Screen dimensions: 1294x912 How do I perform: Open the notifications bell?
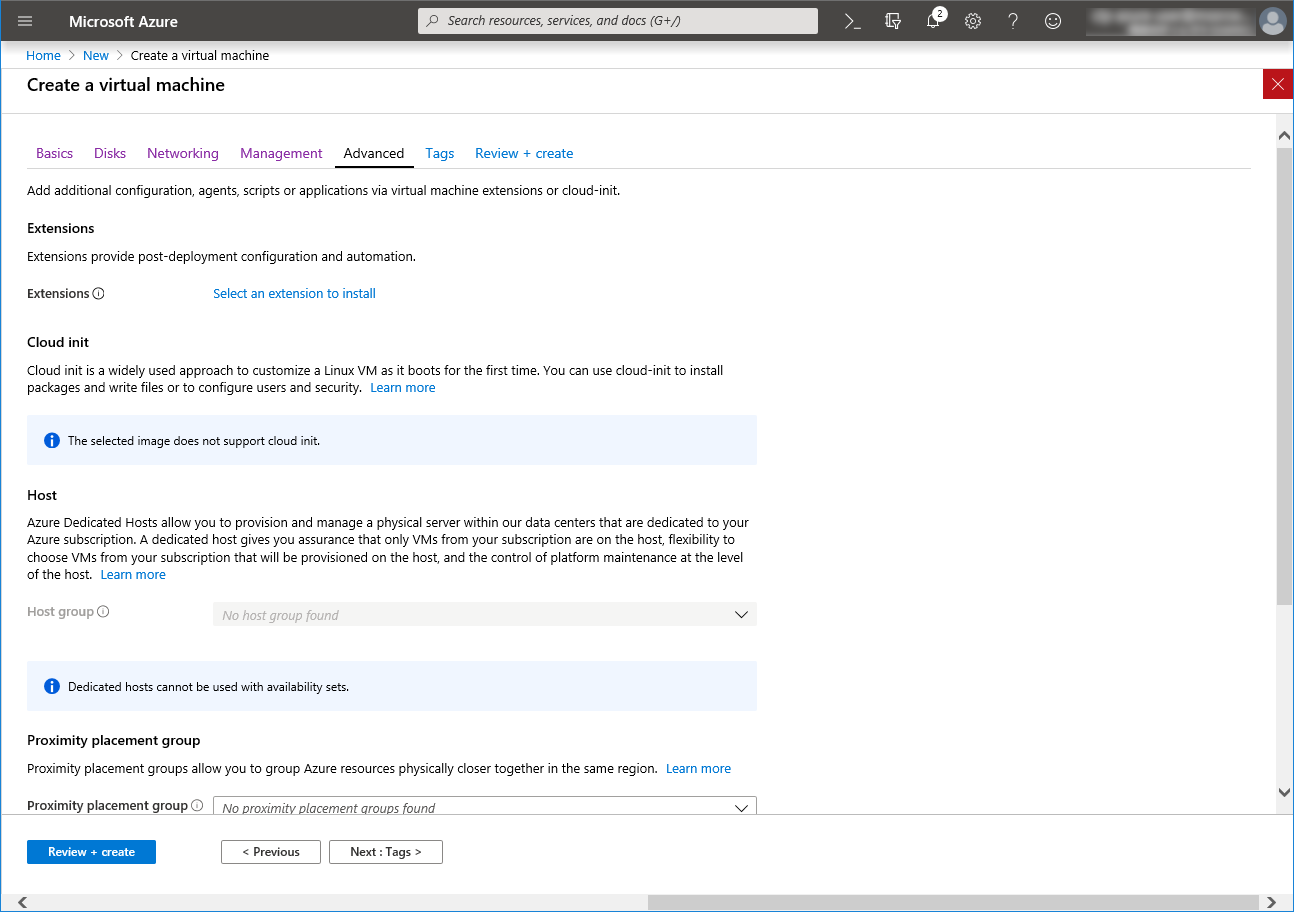tap(933, 21)
